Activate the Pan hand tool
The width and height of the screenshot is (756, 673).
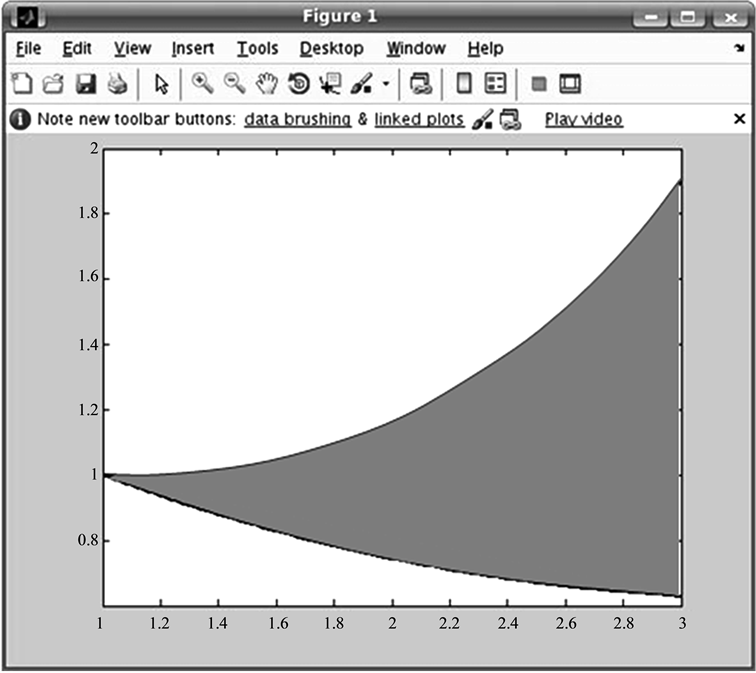tap(266, 84)
